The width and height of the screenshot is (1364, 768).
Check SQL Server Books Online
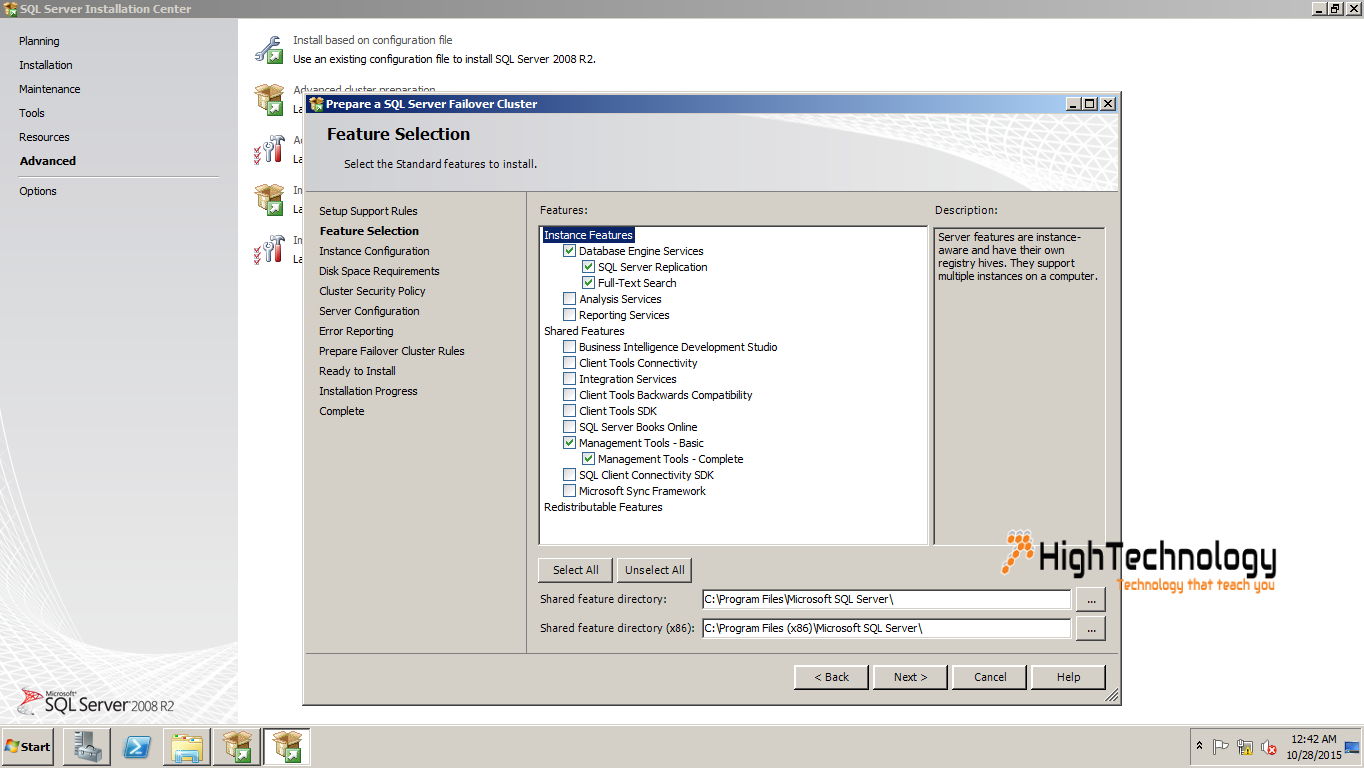[x=570, y=427]
